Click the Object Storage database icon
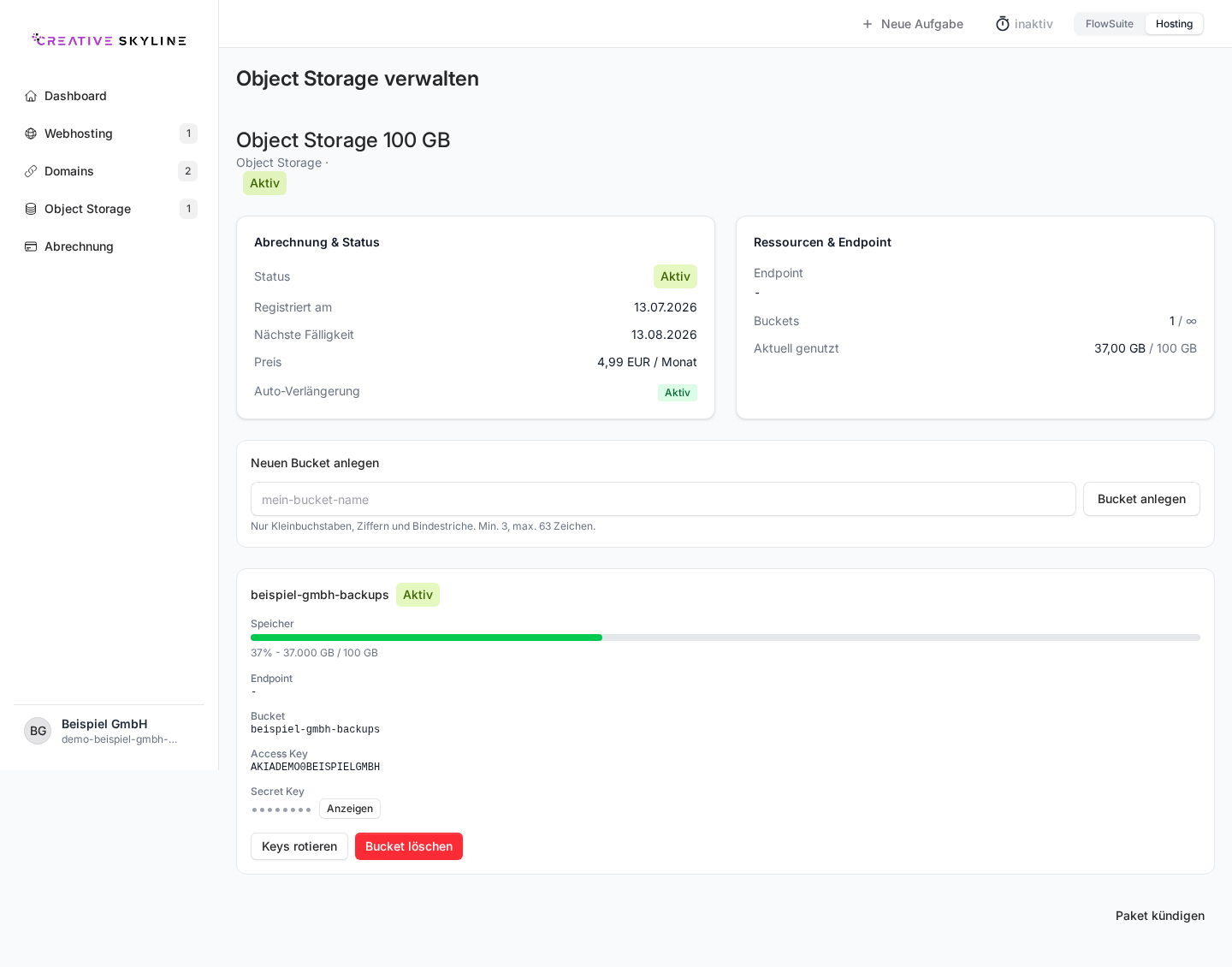 coord(31,209)
